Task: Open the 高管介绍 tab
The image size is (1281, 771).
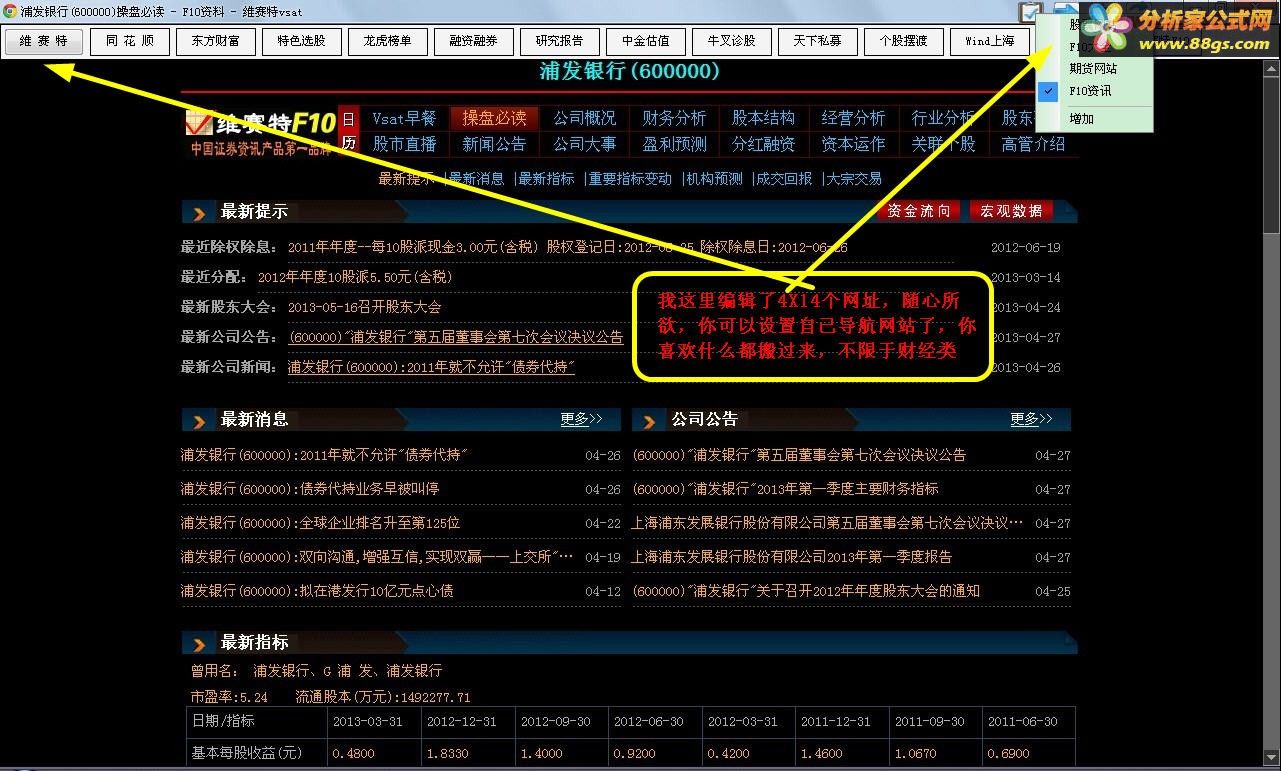Action: [1033, 144]
